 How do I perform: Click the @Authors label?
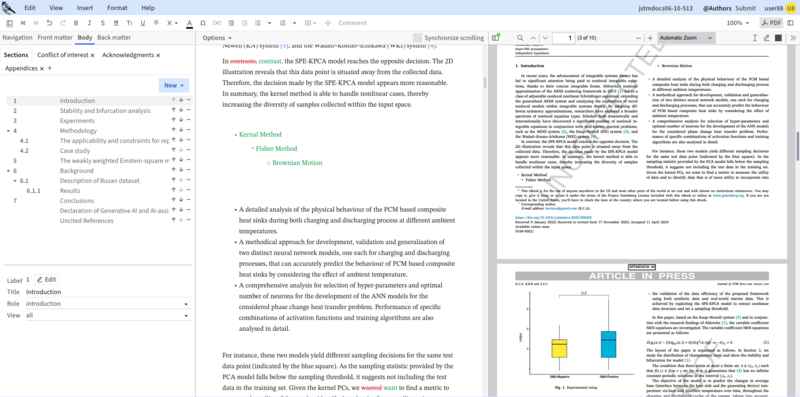[x=717, y=8]
